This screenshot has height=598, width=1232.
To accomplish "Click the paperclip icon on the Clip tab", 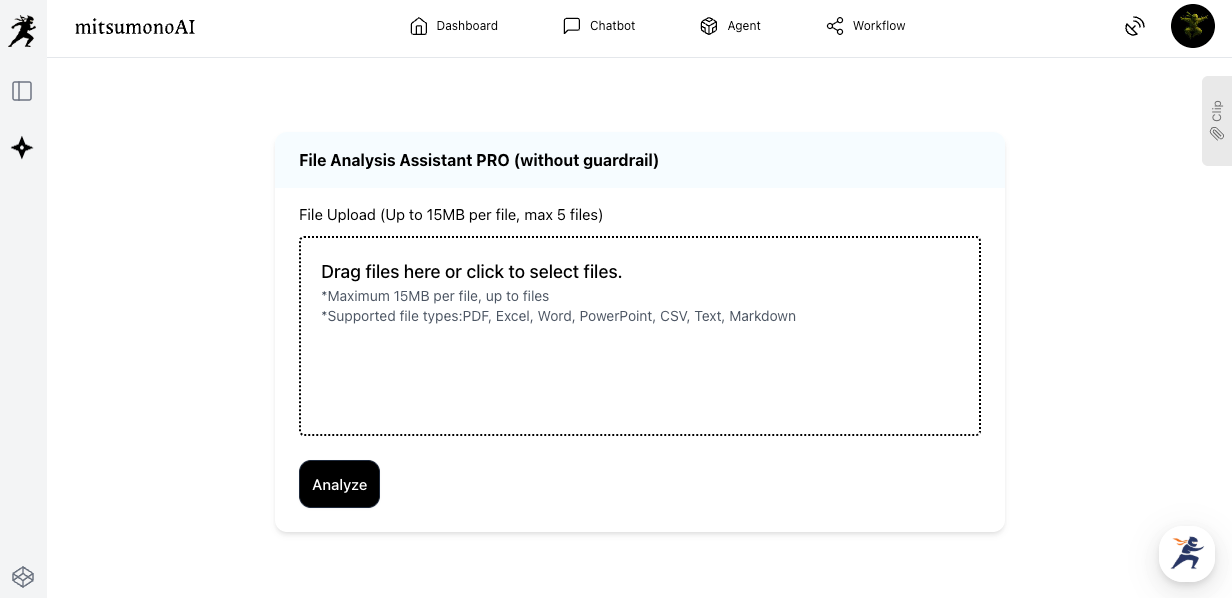I will coord(1217,134).
